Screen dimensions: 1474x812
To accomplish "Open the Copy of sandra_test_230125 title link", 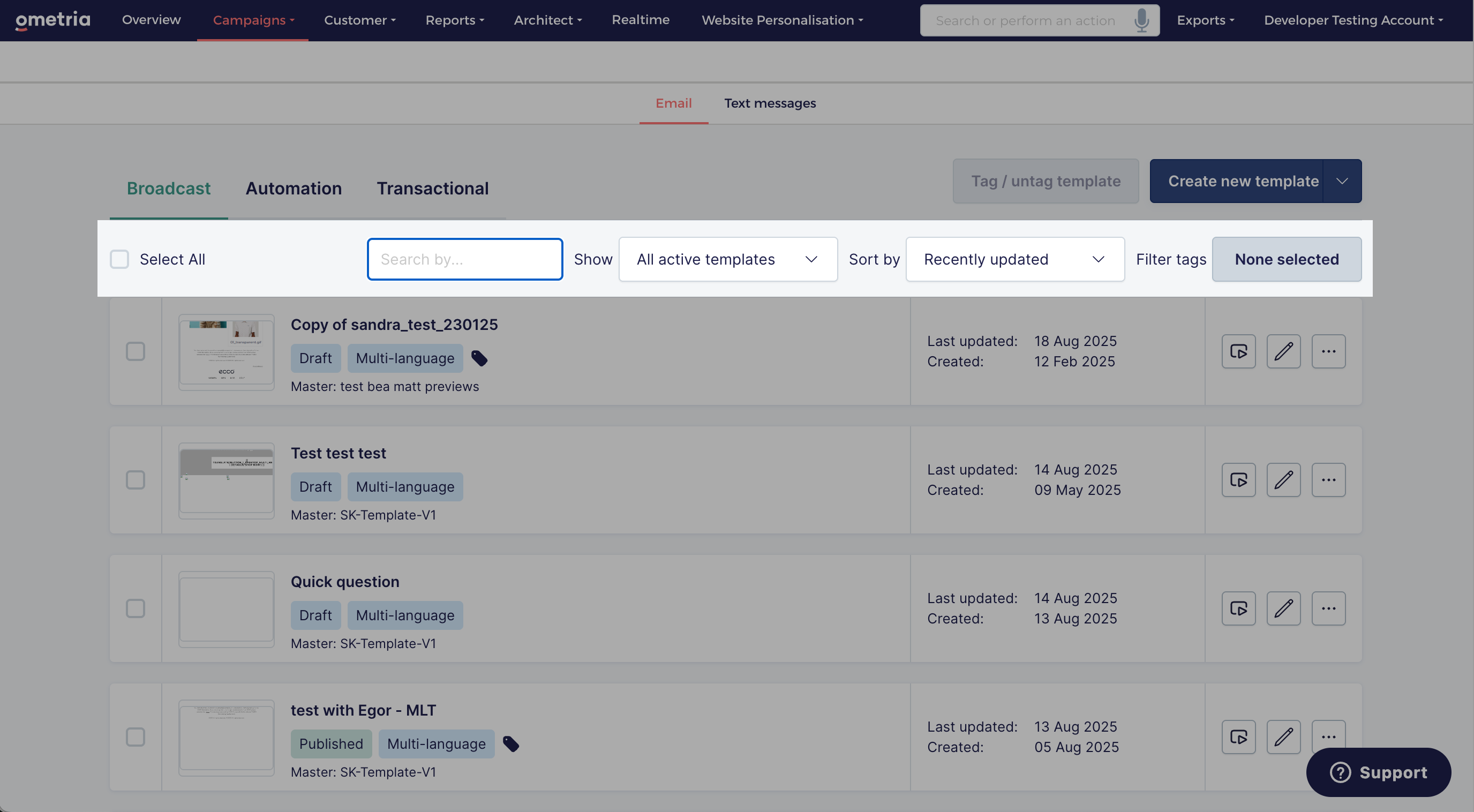I will point(394,325).
